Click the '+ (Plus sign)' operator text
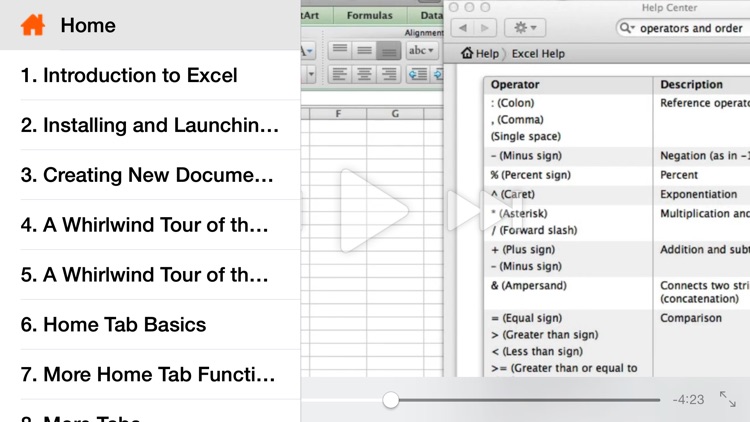This screenshot has width=750, height=422. (523, 249)
